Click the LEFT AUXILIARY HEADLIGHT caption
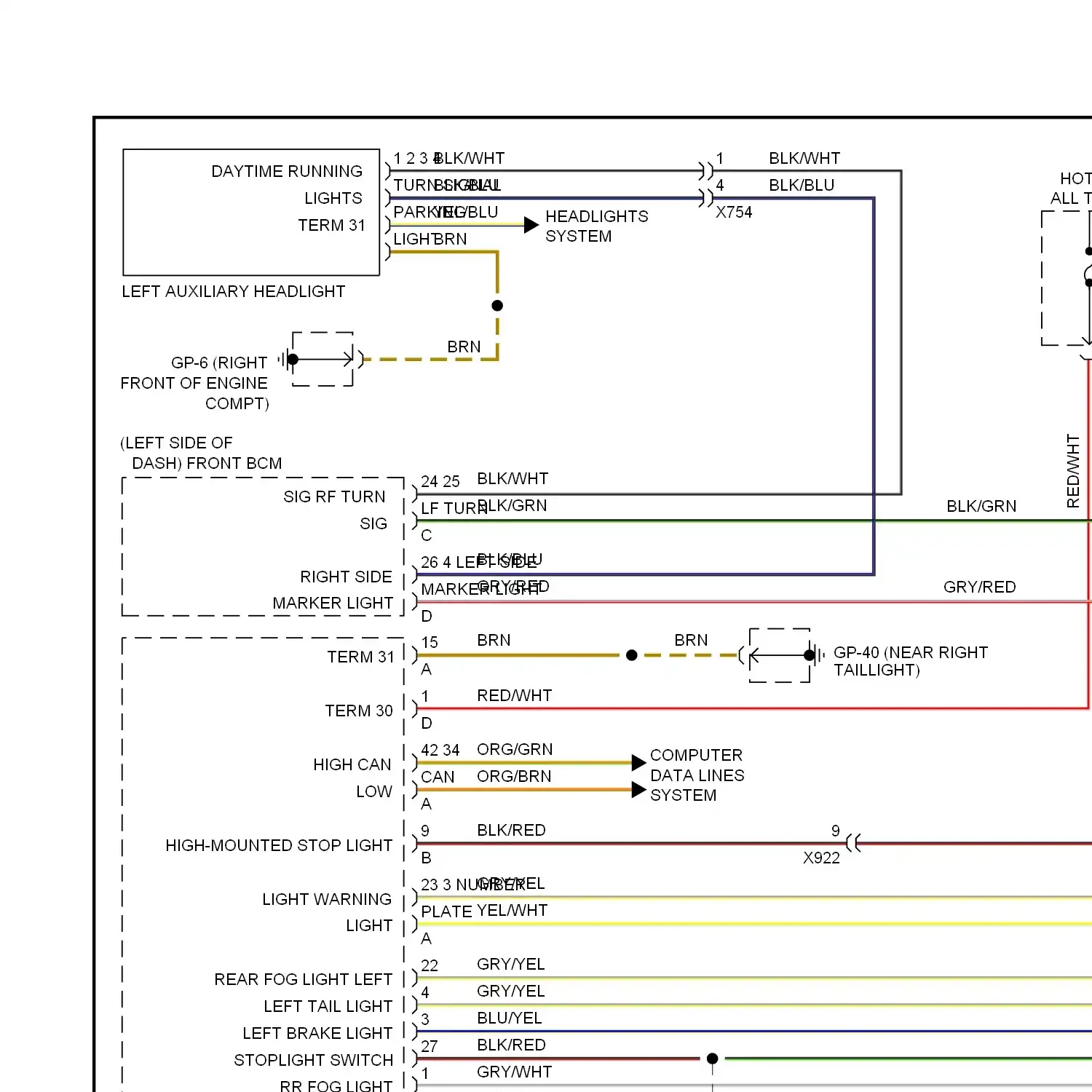 coord(233,291)
